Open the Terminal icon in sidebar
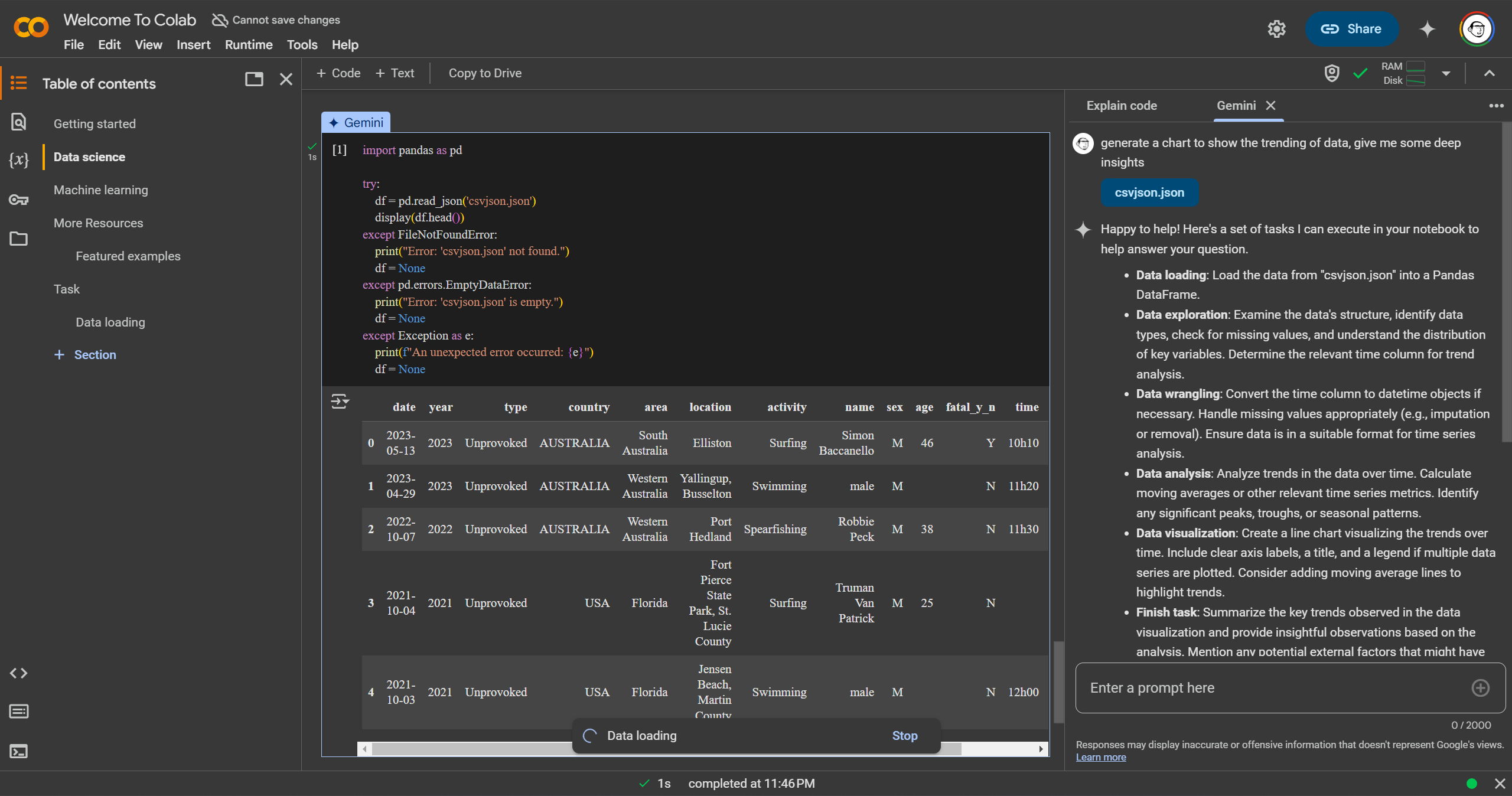The image size is (1512, 796). coord(19,751)
